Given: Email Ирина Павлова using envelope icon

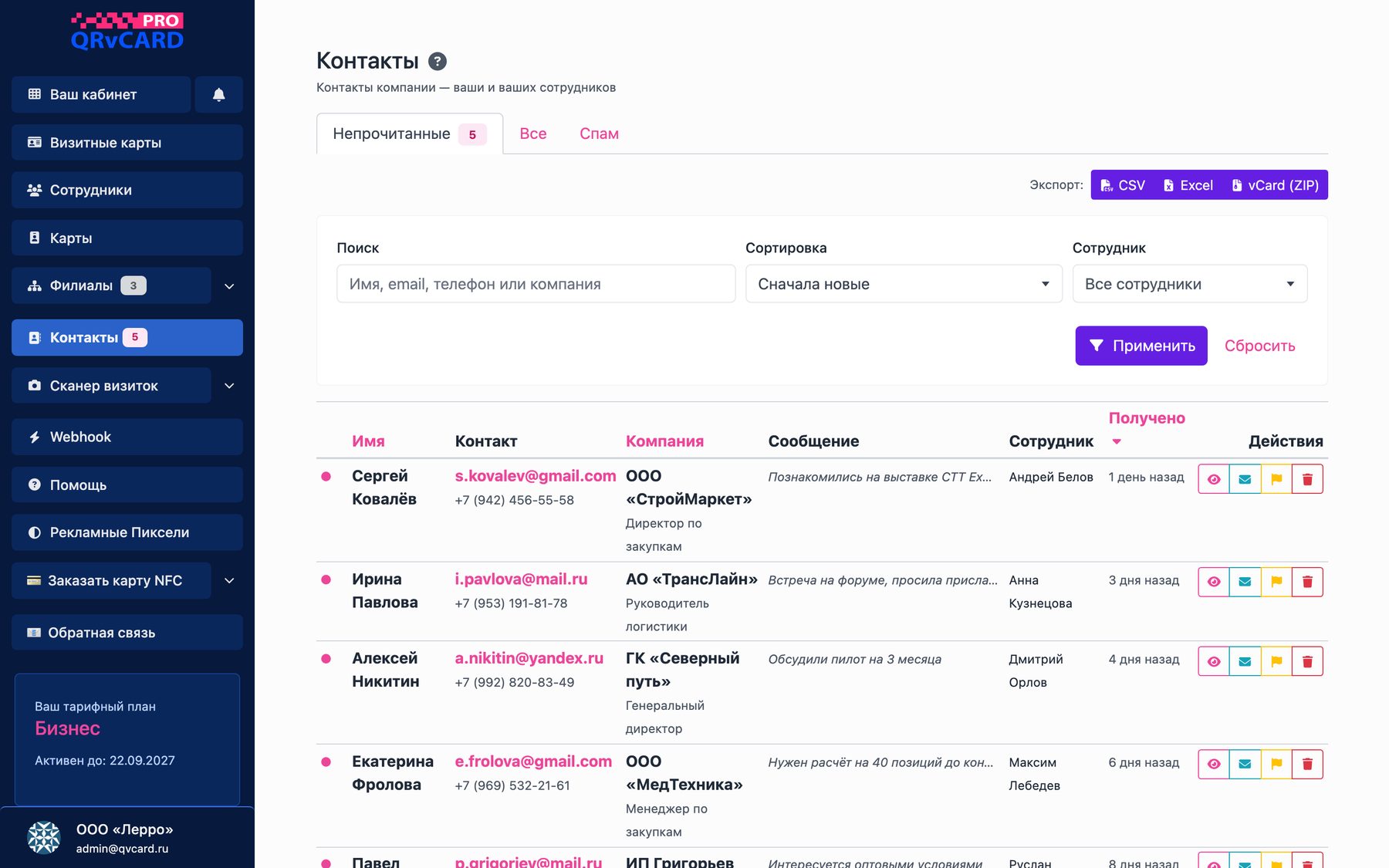Looking at the screenshot, I should coord(1245,582).
